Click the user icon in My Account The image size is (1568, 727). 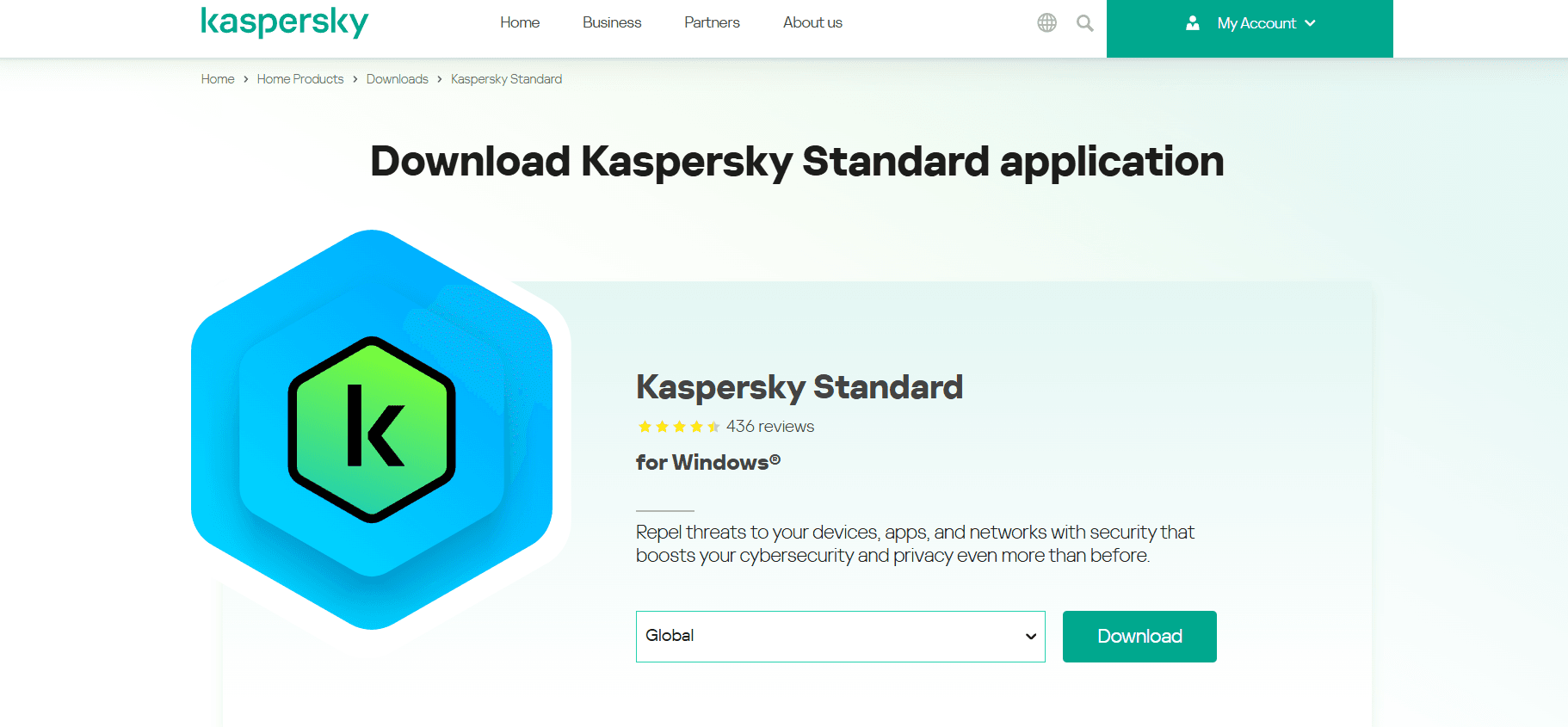(1193, 23)
